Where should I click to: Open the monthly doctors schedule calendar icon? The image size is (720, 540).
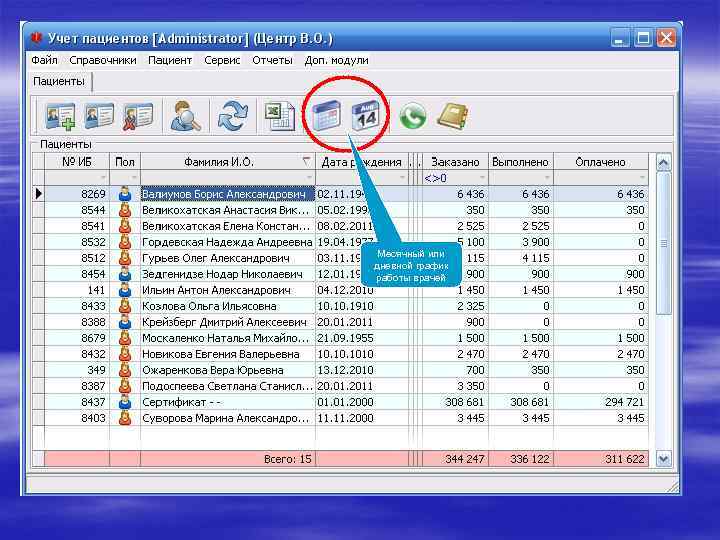tap(326, 115)
